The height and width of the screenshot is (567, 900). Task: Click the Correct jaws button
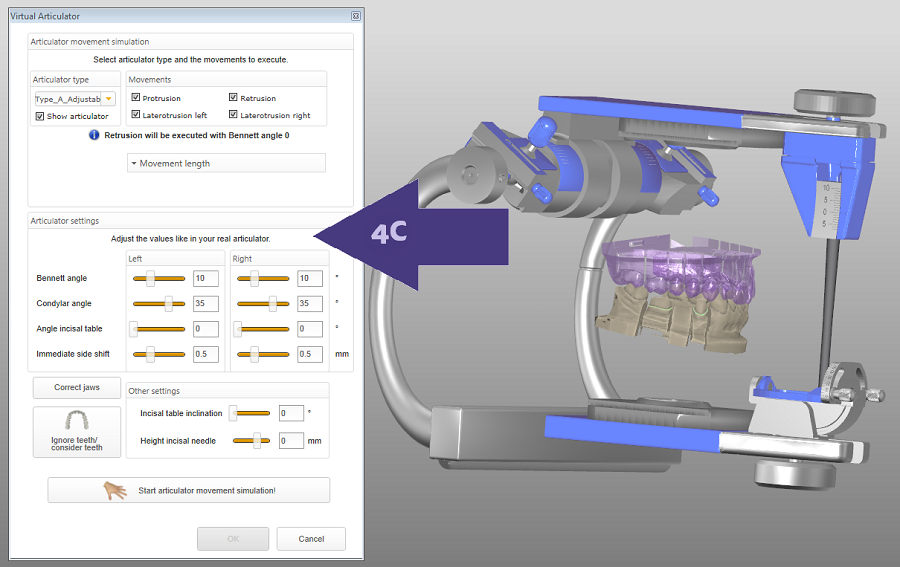(x=77, y=387)
